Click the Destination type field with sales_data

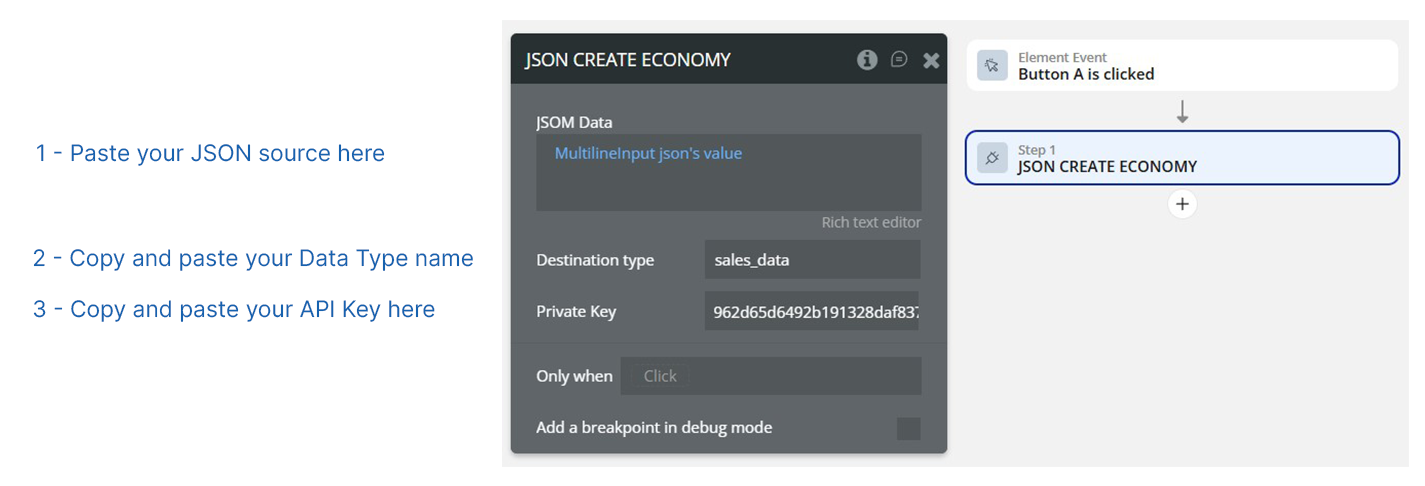click(811, 260)
